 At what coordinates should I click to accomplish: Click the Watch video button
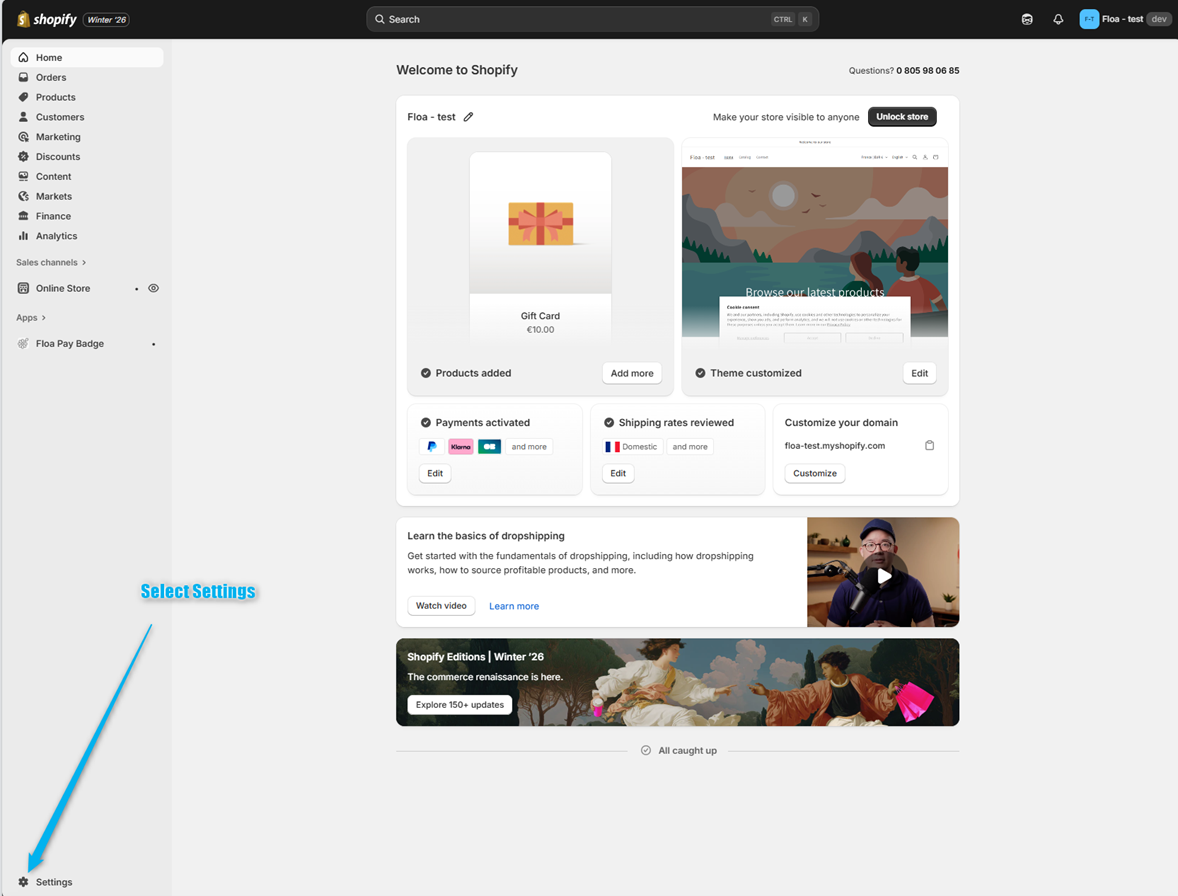pyautogui.click(x=441, y=605)
